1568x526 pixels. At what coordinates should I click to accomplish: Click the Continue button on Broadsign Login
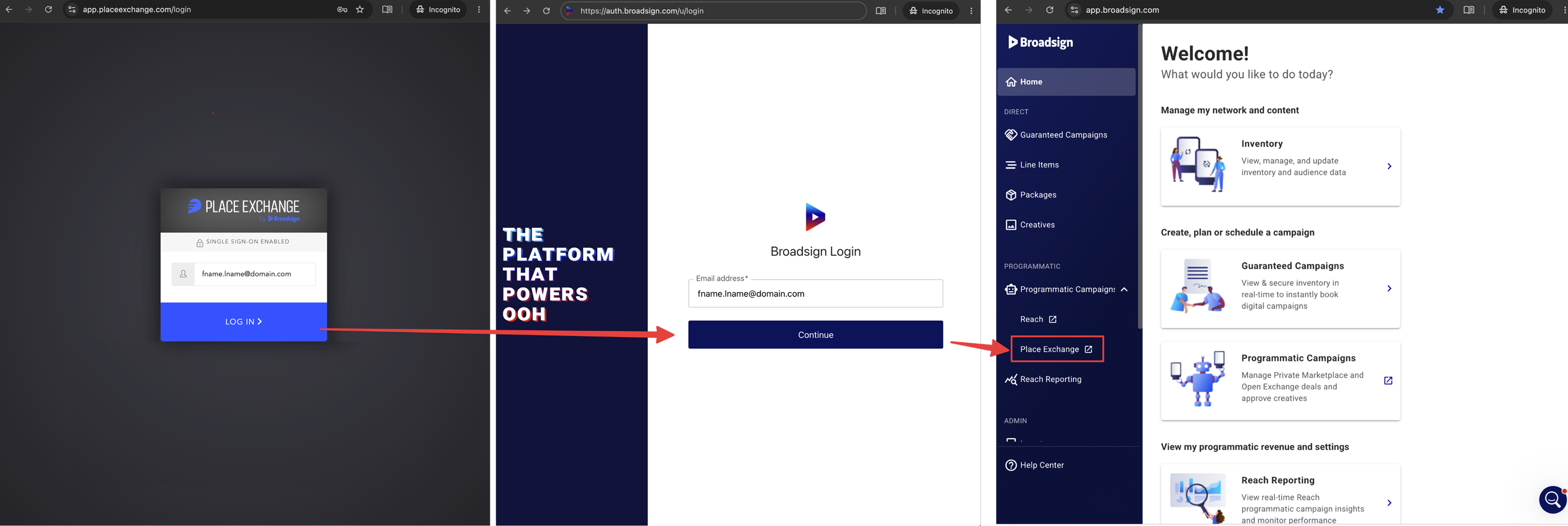(x=815, y=335)
